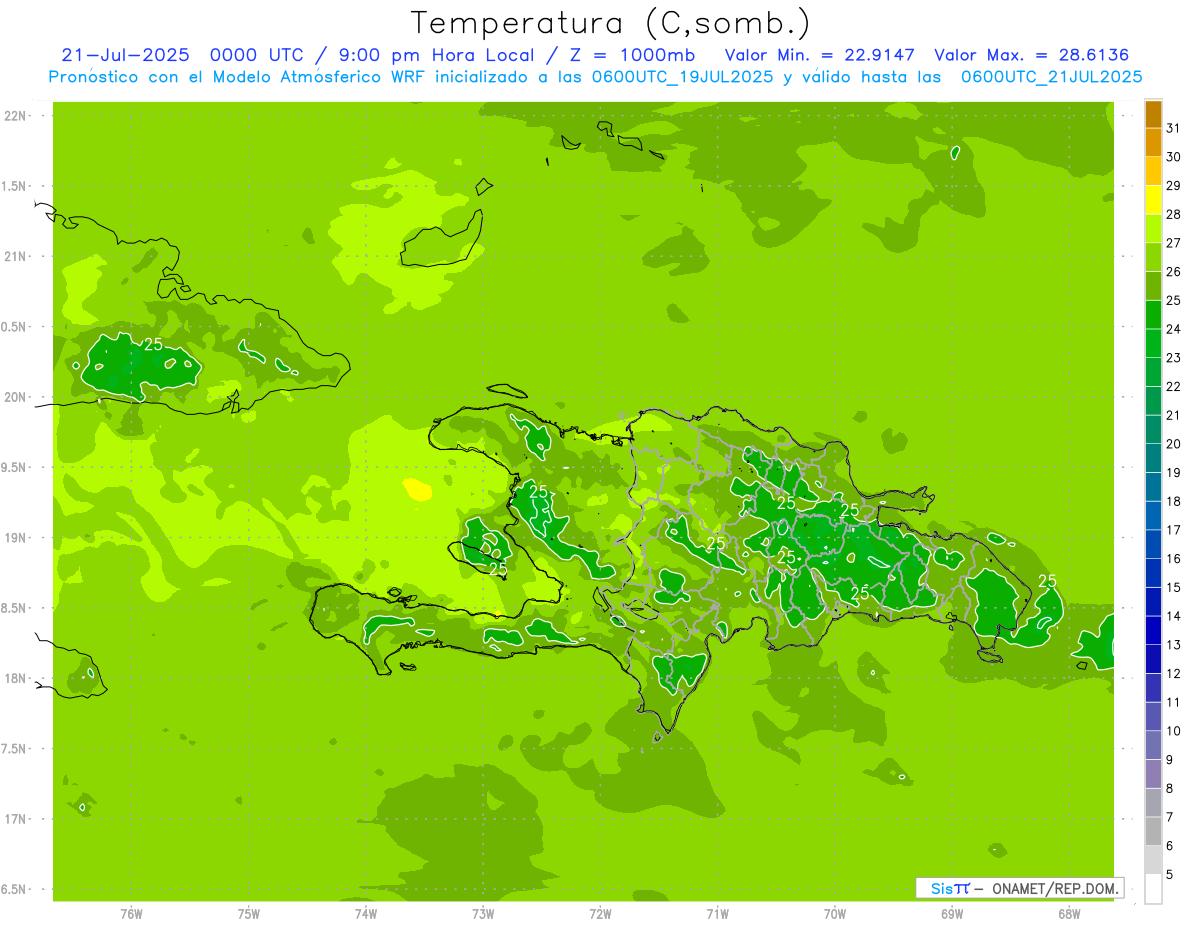The height and width of the screenshot is (927, 1200).
Task: Click the '68W' longitude axis label
Action: pyautogui.click(x=1069, y=914)
